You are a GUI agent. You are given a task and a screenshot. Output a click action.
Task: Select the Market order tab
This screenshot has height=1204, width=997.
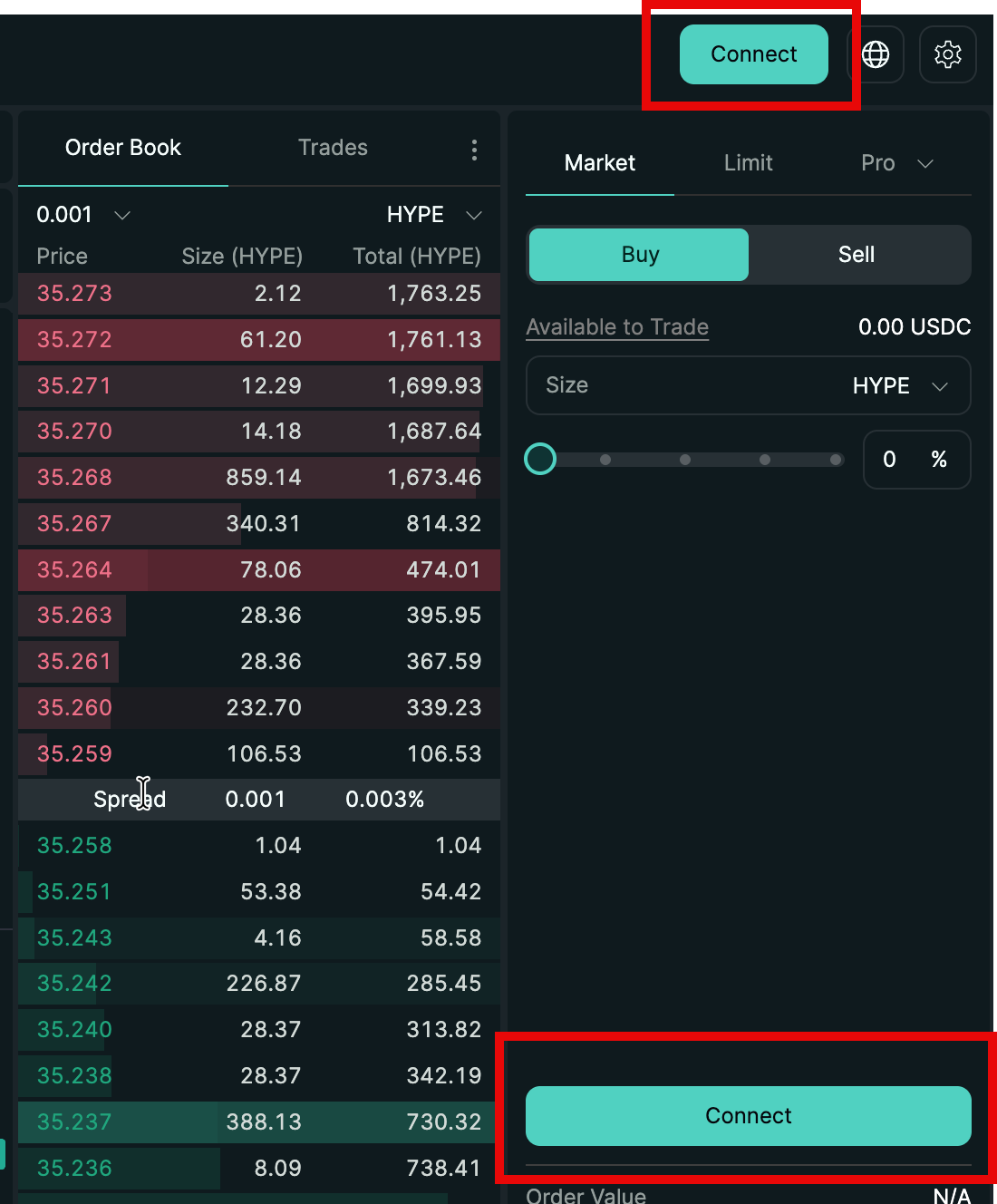click(600, 163)
